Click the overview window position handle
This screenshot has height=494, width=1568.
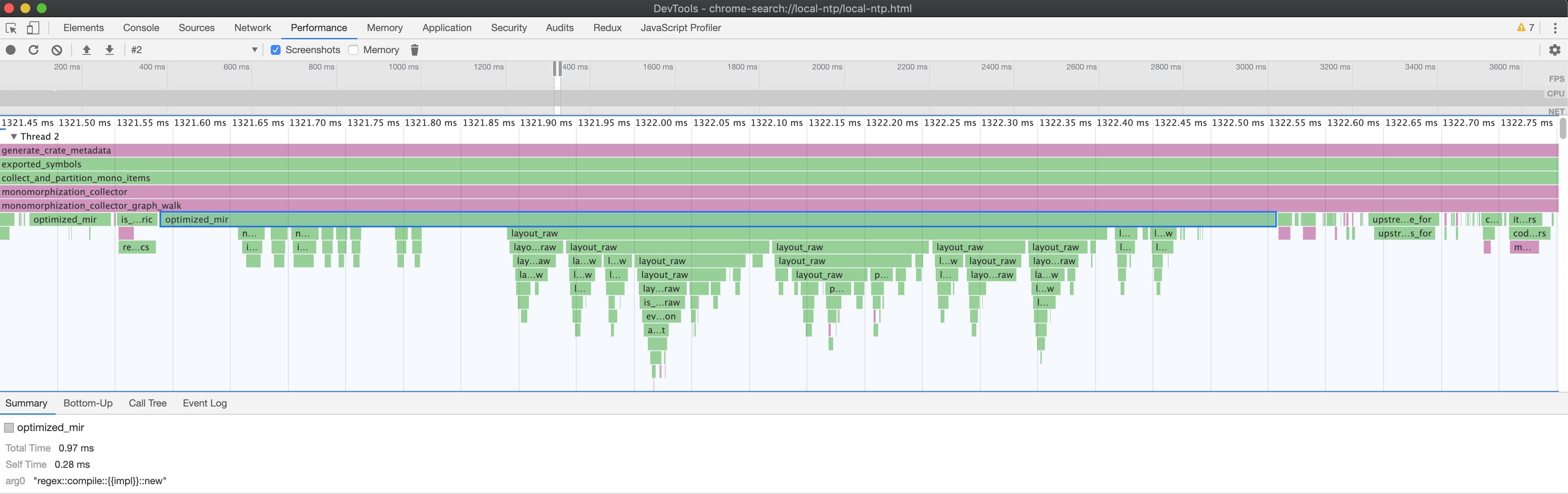[x=557, y=69]
